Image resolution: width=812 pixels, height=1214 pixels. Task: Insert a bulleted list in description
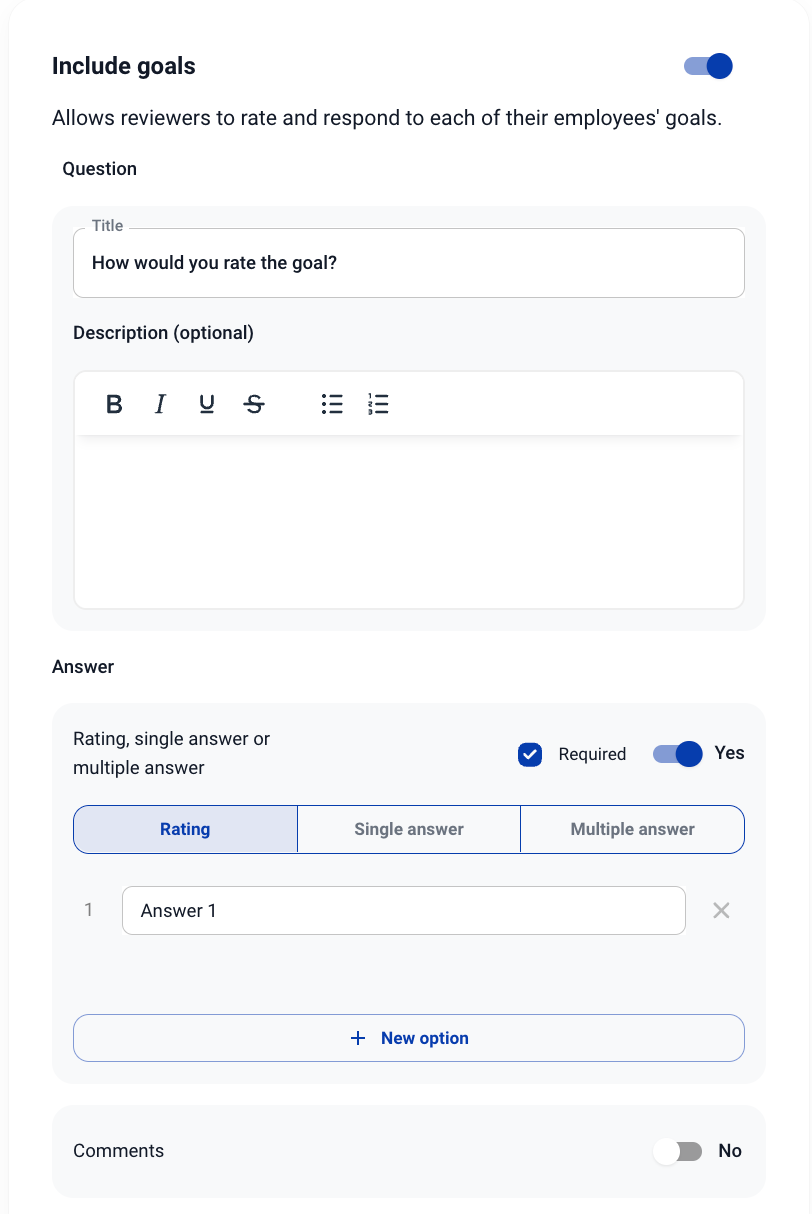click(x=332, y=404)
